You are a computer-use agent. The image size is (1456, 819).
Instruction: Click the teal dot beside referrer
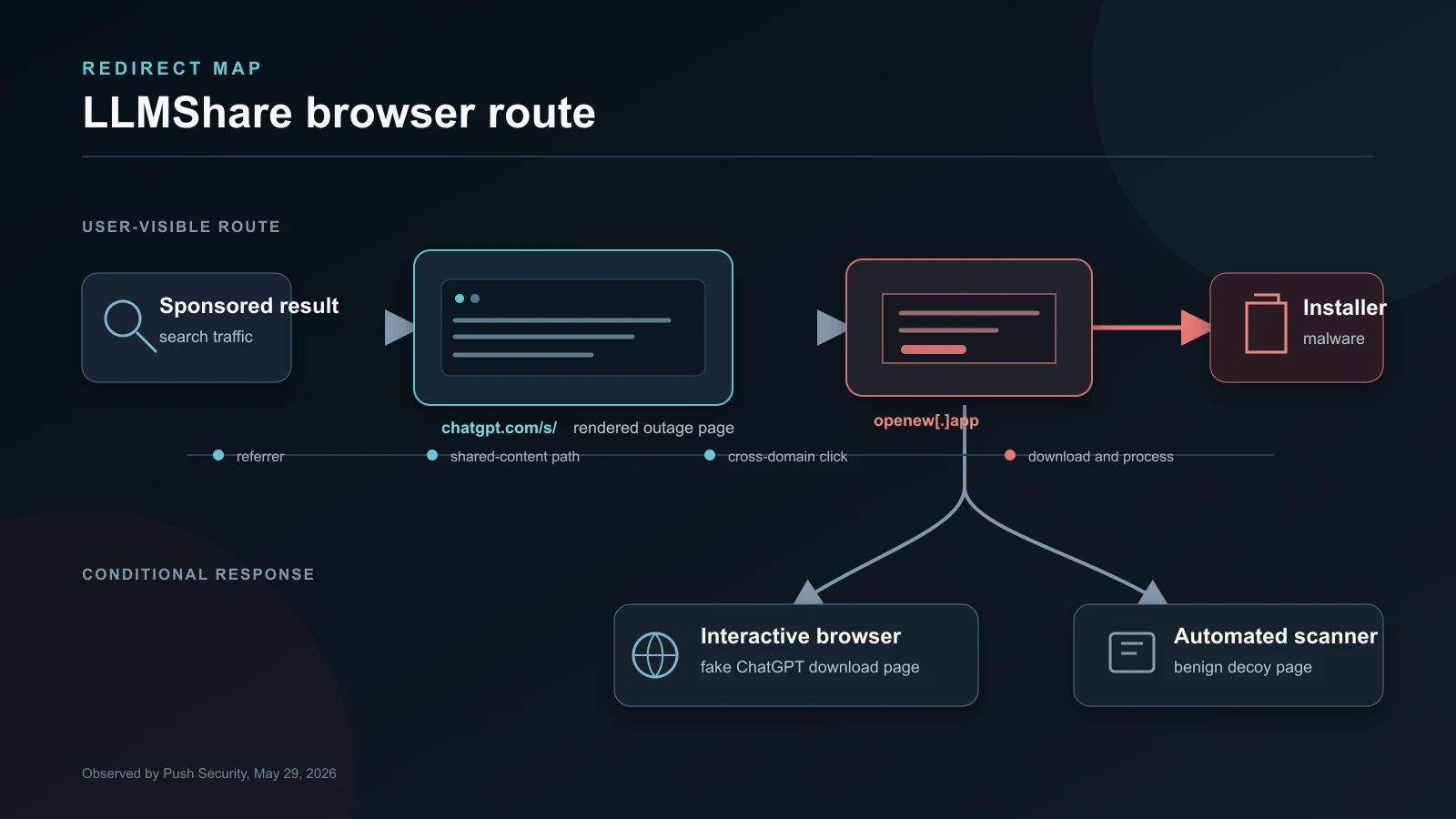(218, 455)
